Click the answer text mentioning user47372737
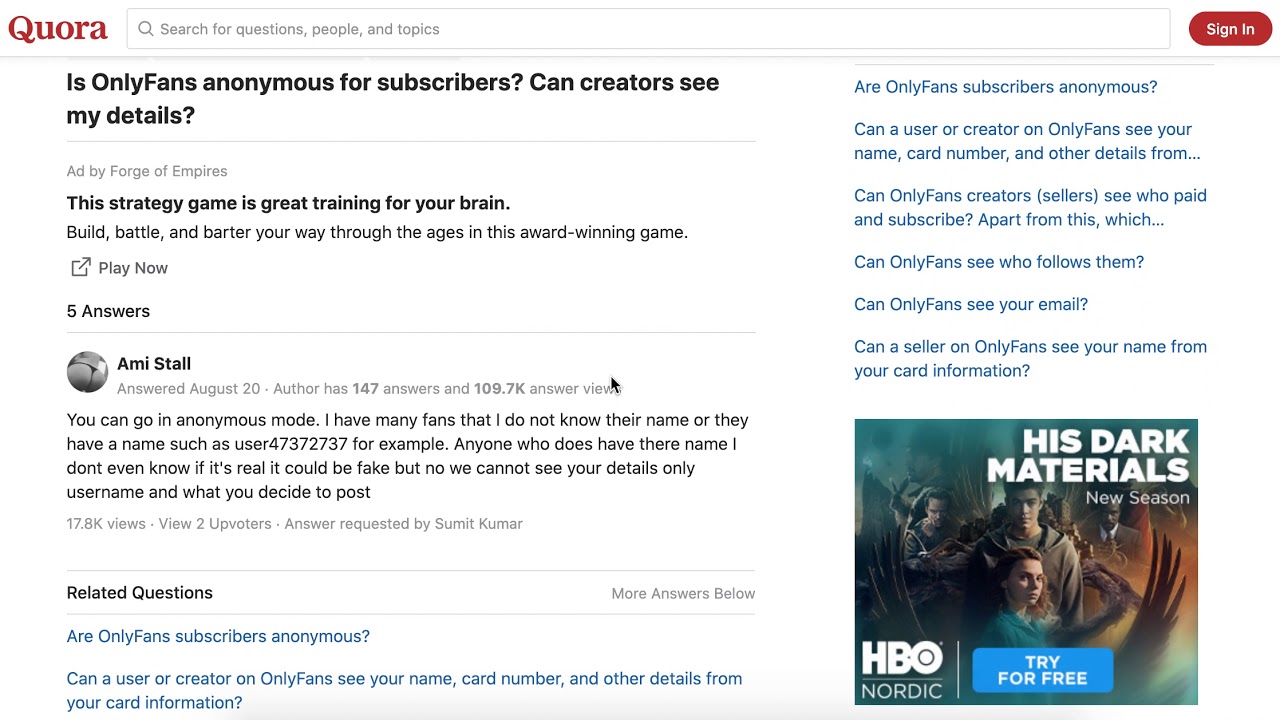 408,456
